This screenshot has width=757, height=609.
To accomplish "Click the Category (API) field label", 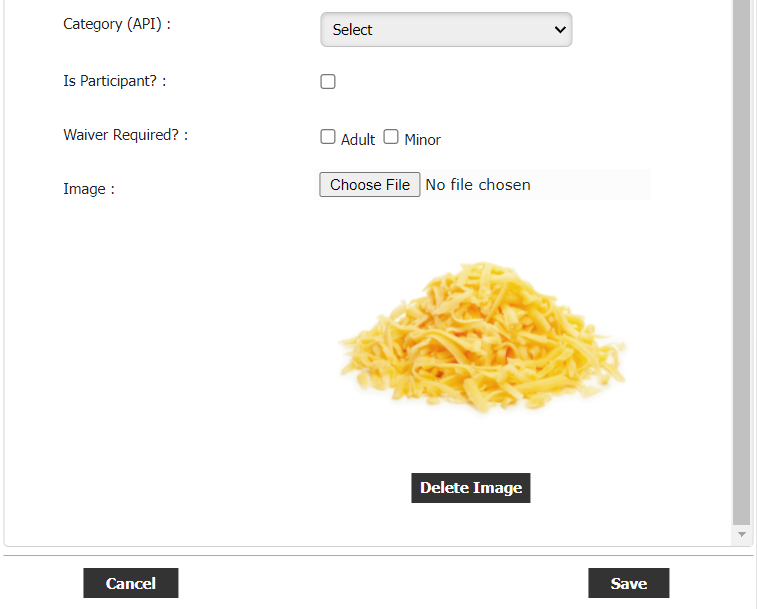I will 117,24.
